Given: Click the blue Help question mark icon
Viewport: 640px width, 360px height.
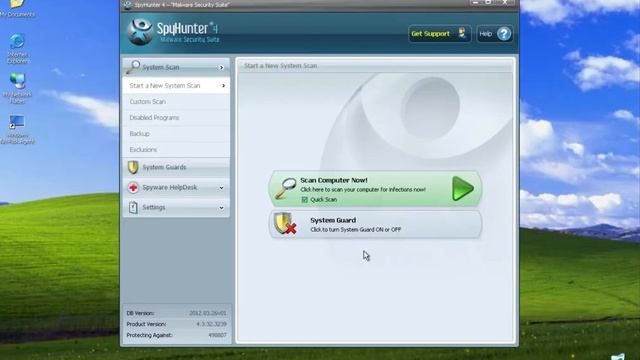Looking at the screenshot, I should (x=504, y=34).
